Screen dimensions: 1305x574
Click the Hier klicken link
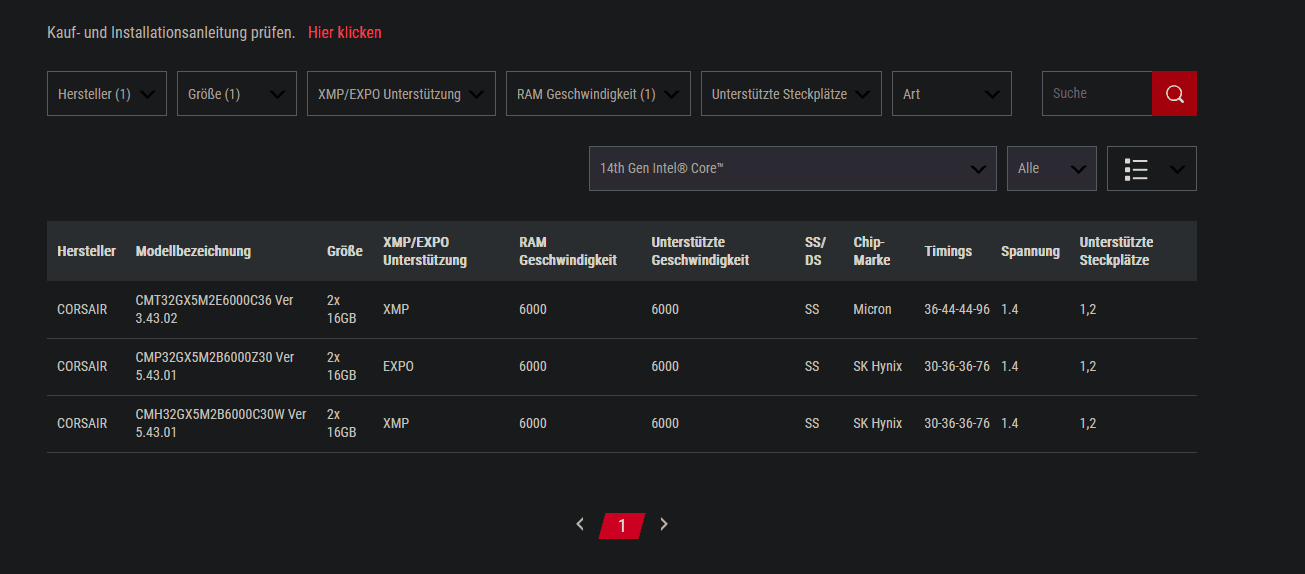pyautogui.click(x=345, y=32)
